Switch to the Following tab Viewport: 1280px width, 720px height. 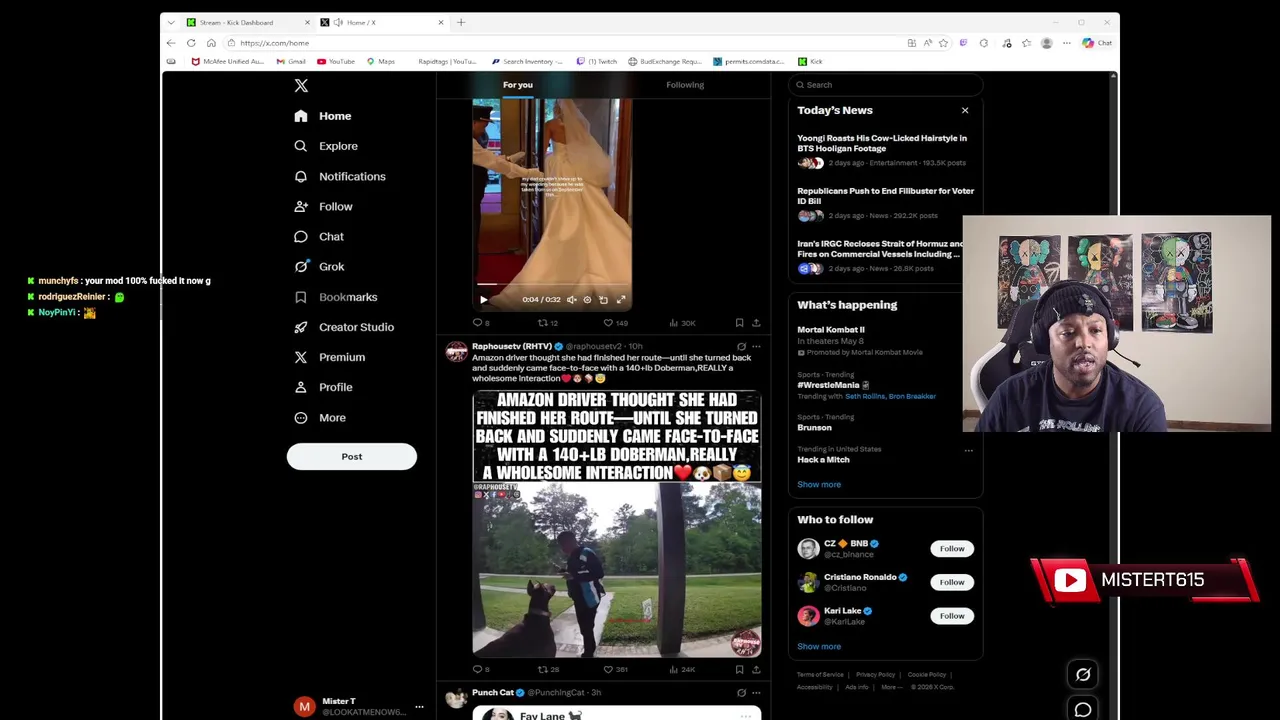(685, 85)
